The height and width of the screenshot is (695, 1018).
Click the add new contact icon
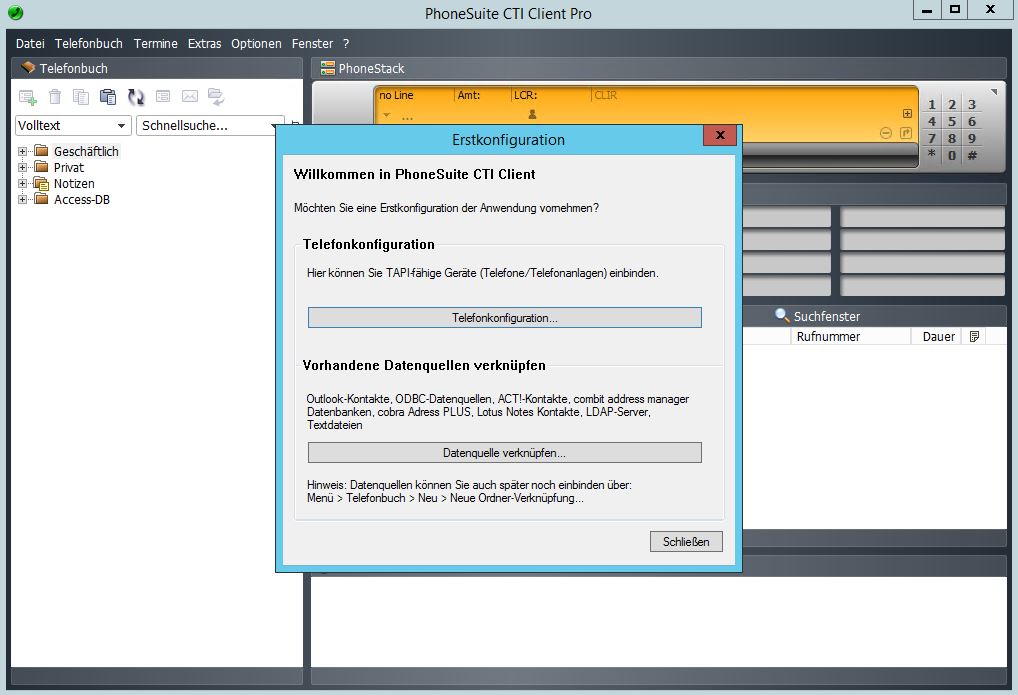pos(28,97)
